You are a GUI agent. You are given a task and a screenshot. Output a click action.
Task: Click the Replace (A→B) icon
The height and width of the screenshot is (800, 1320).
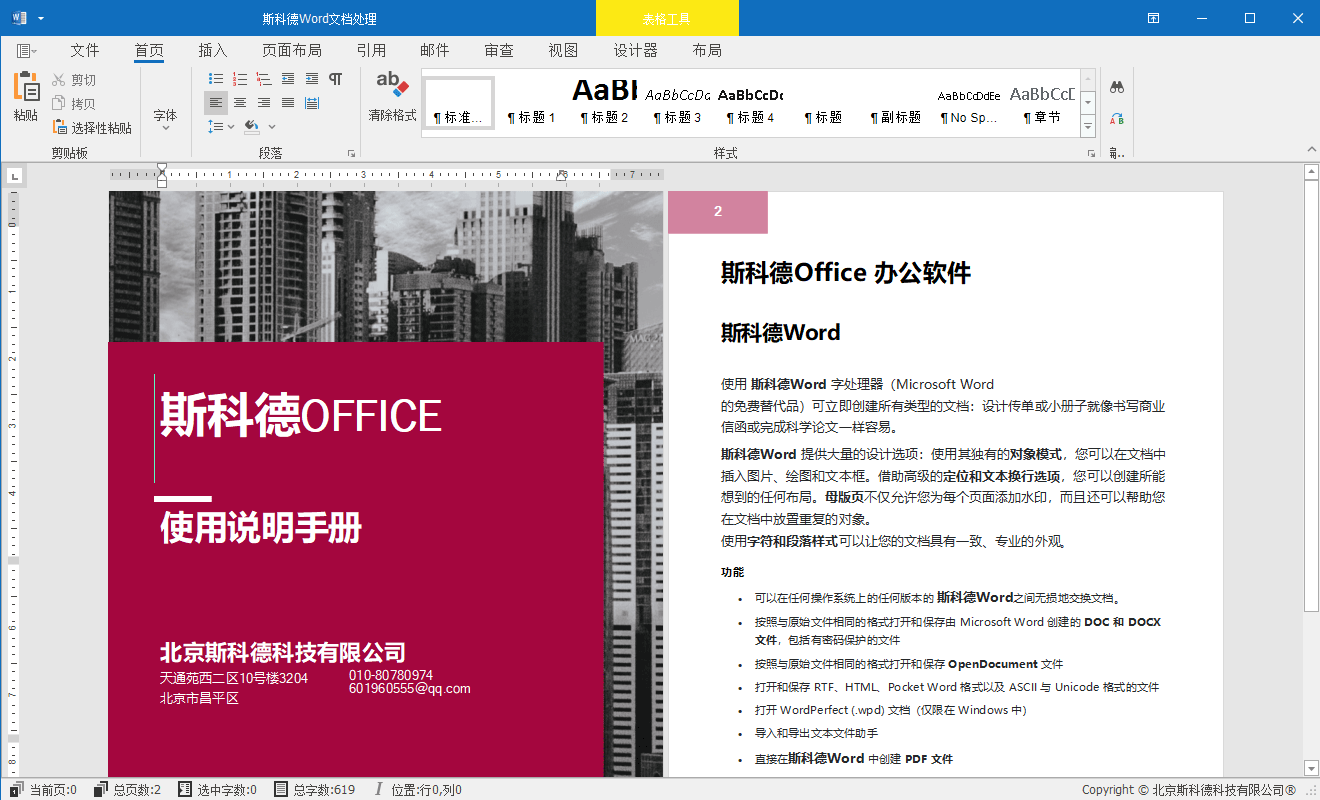click(x=1117, y=118)
